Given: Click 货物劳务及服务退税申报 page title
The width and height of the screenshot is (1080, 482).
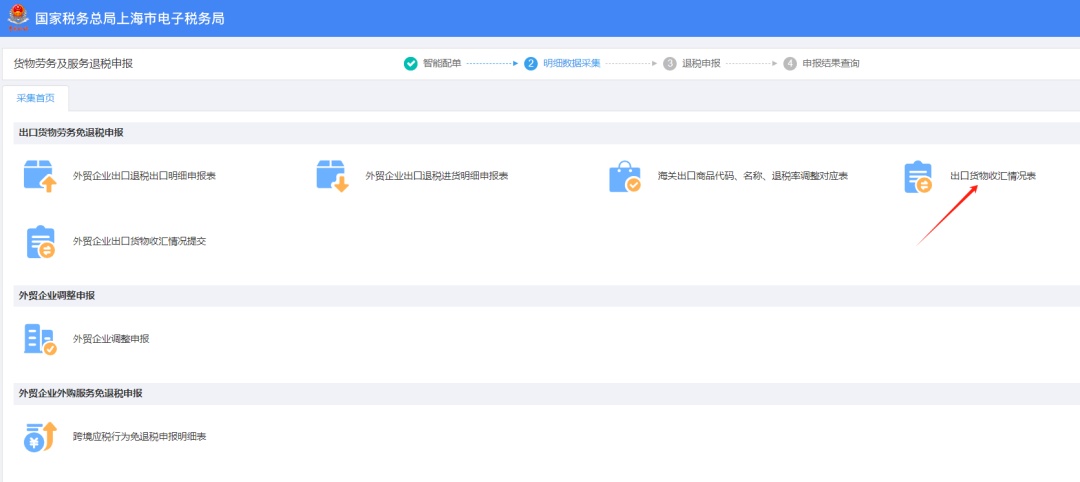Looking at the screenshot, I should tap(73, 64).
